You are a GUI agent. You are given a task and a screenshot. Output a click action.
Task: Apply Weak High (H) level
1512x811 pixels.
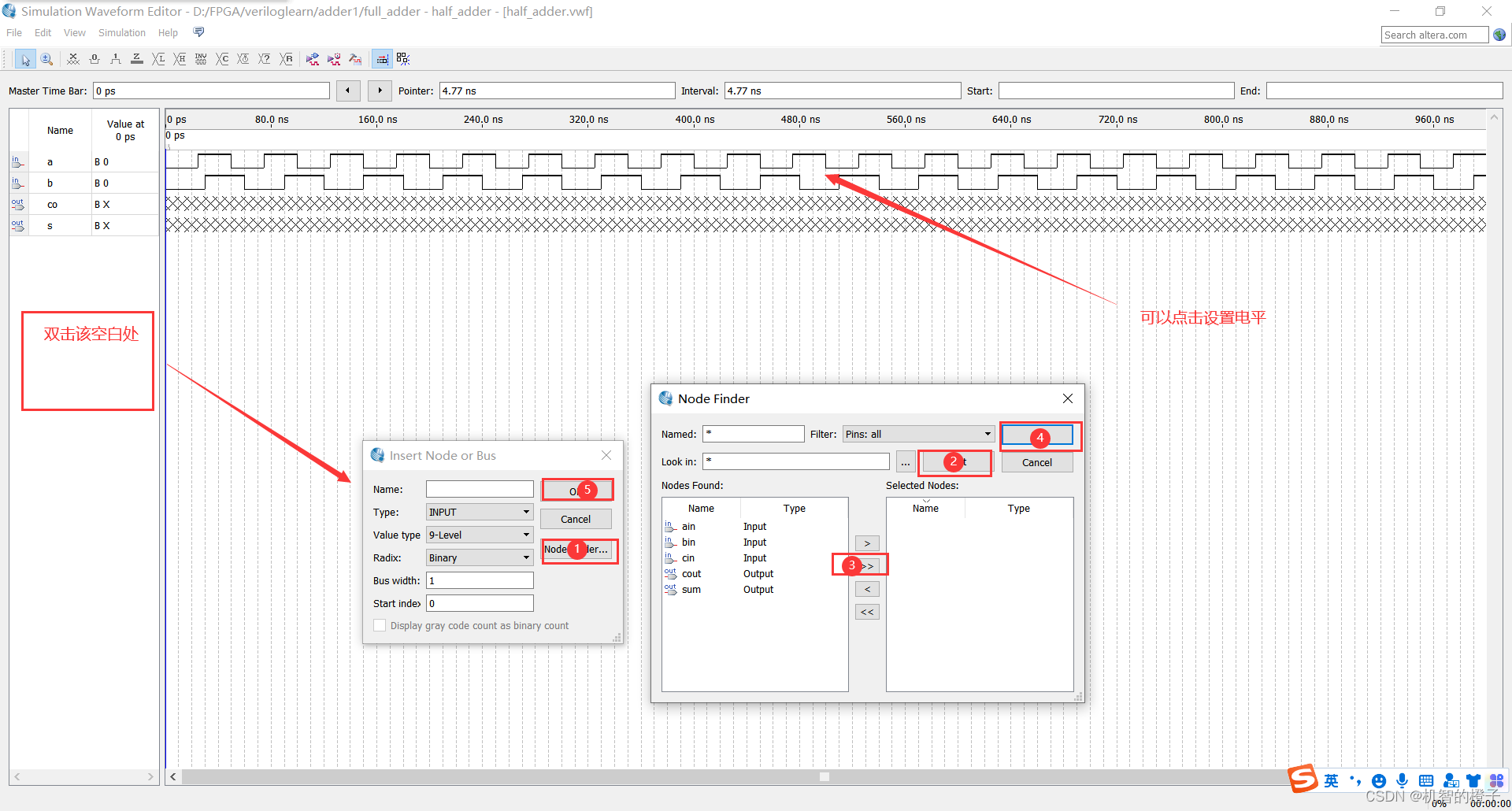click(180, 59)
